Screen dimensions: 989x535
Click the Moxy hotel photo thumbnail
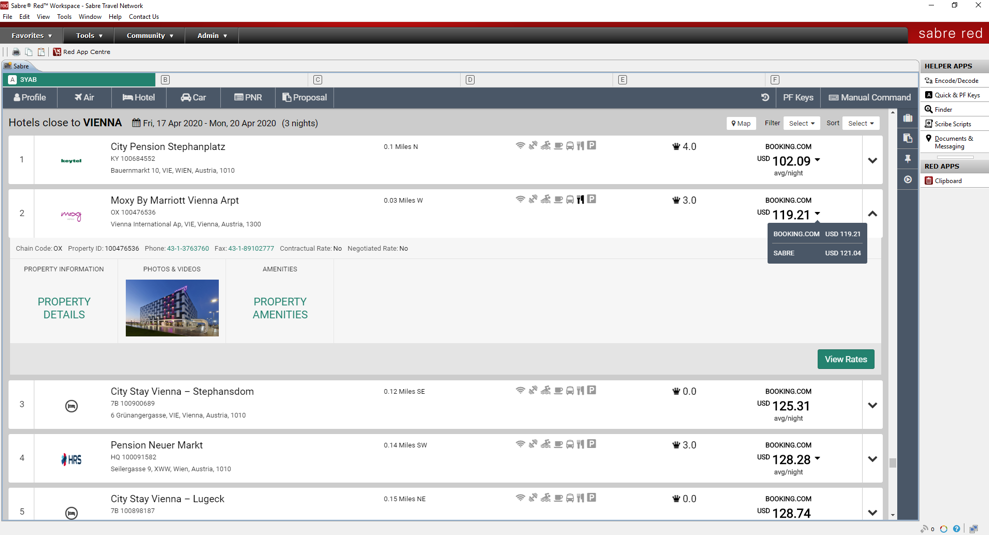(x=172, y=308)
